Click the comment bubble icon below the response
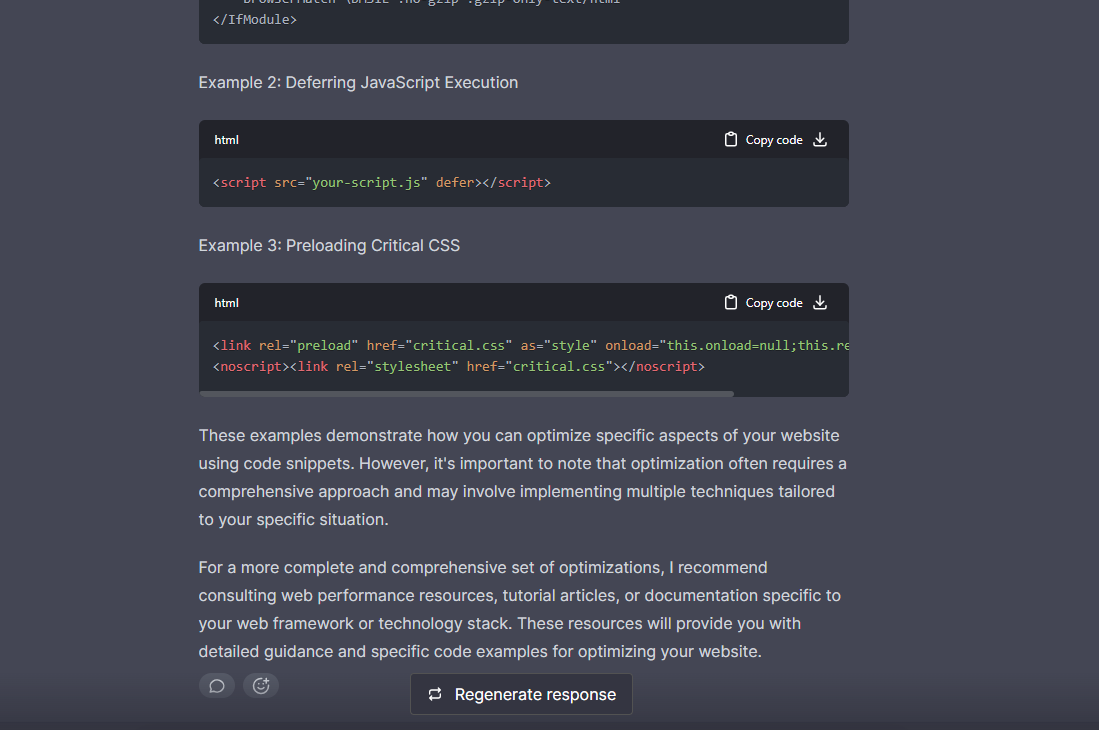The height and width of the screenshot is (730, 1099). point(216,685)
